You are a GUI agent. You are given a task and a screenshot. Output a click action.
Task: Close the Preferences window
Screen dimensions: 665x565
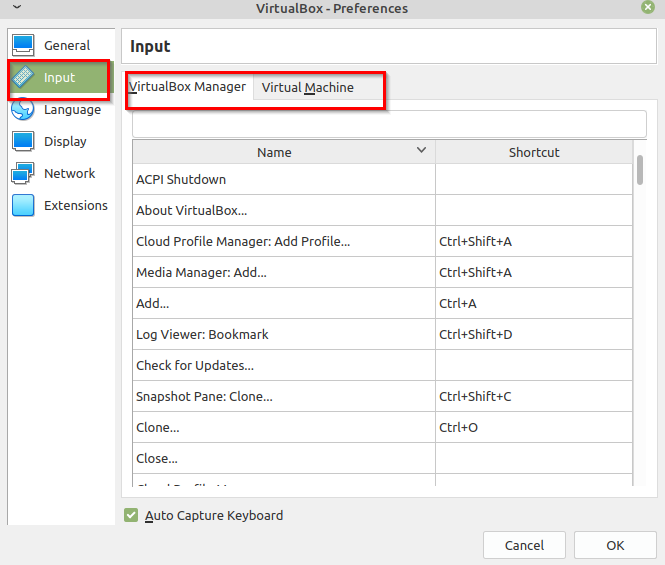pos(648,7)
